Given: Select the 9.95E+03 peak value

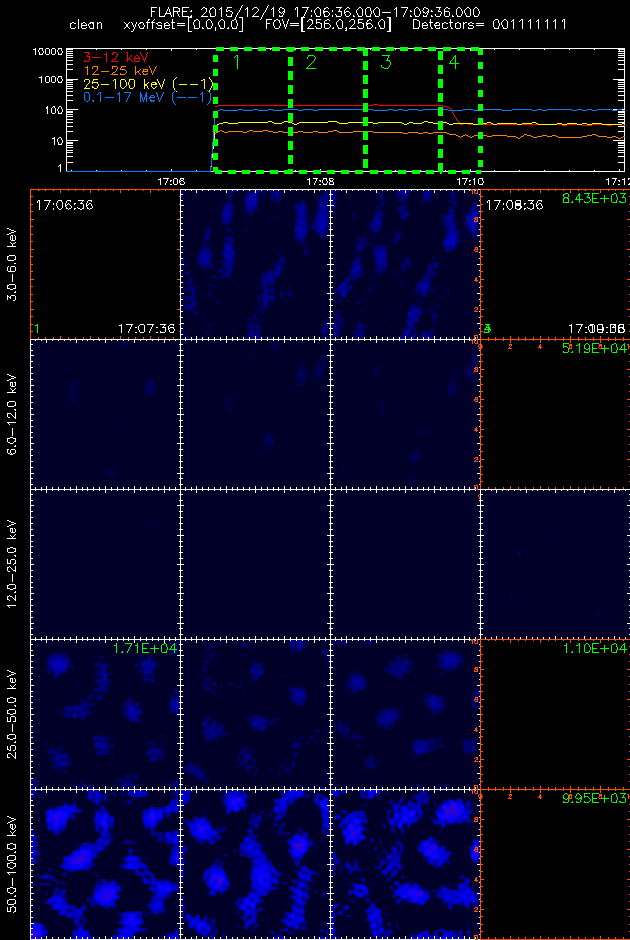Looking at the screenshot, I should point(596,798).
